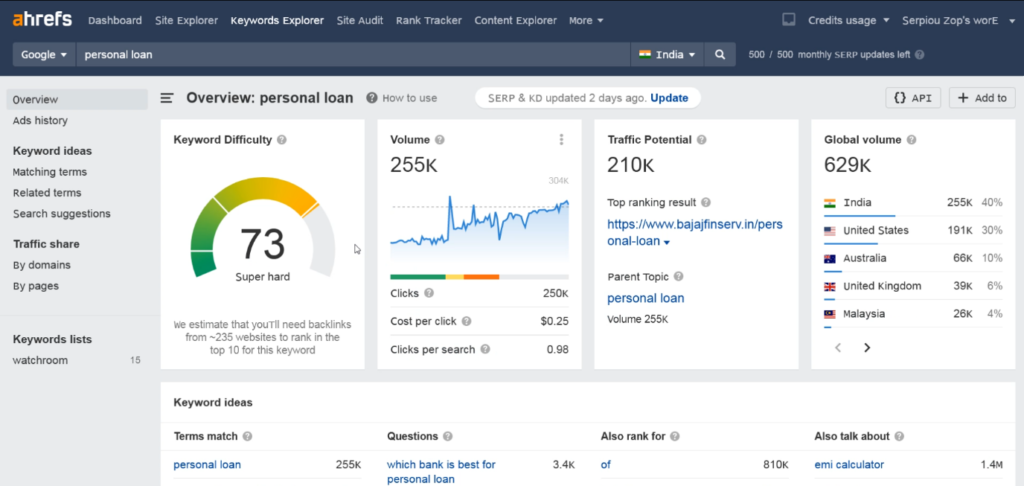Click Global volume info icon
Viewport: 1024px width, 486px height.
coord(911,140)
